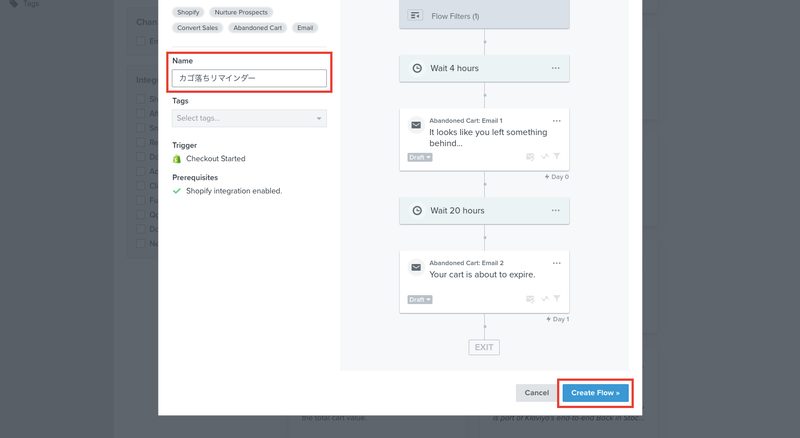Click the Shopify integration enabled text

[x=234, y=191]
